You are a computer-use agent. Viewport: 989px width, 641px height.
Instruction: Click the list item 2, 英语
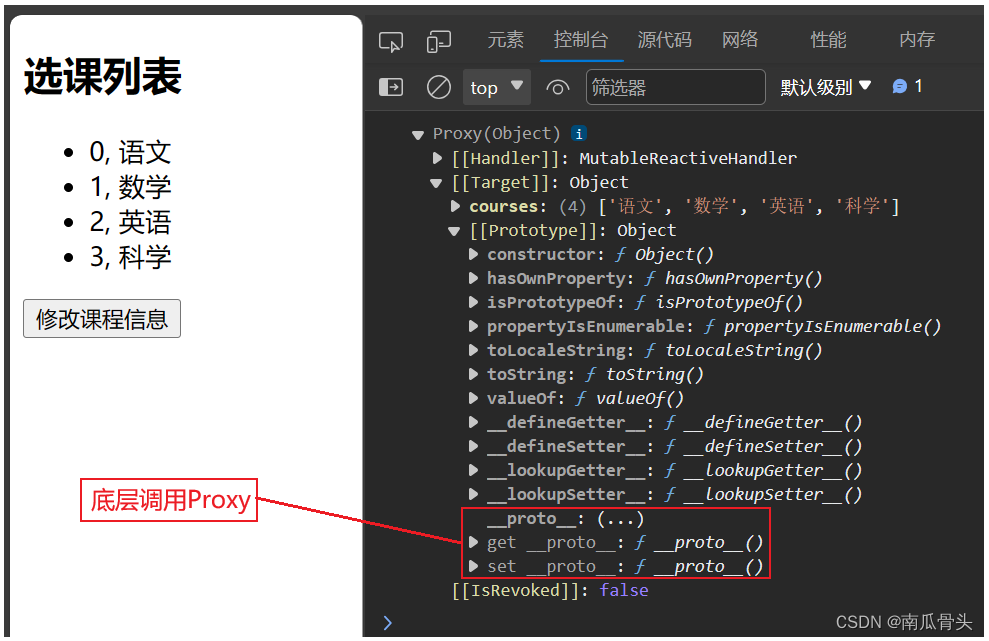130,222
